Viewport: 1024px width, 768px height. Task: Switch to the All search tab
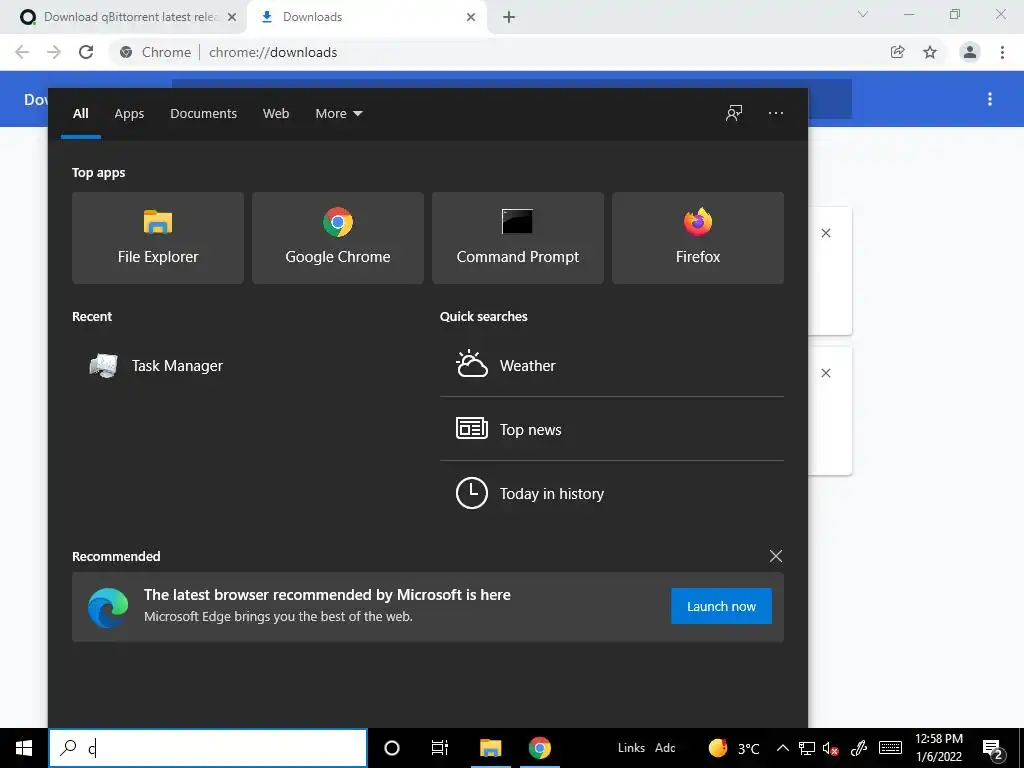point(80,114)
